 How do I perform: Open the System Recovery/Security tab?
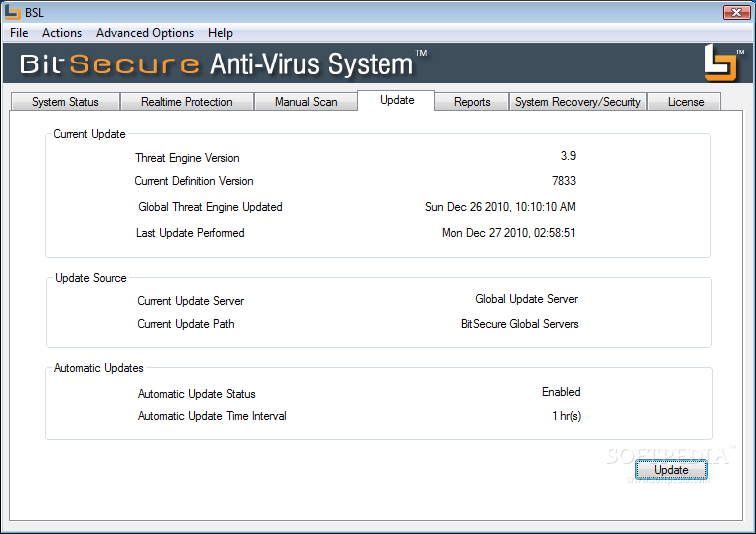(578, 102)
